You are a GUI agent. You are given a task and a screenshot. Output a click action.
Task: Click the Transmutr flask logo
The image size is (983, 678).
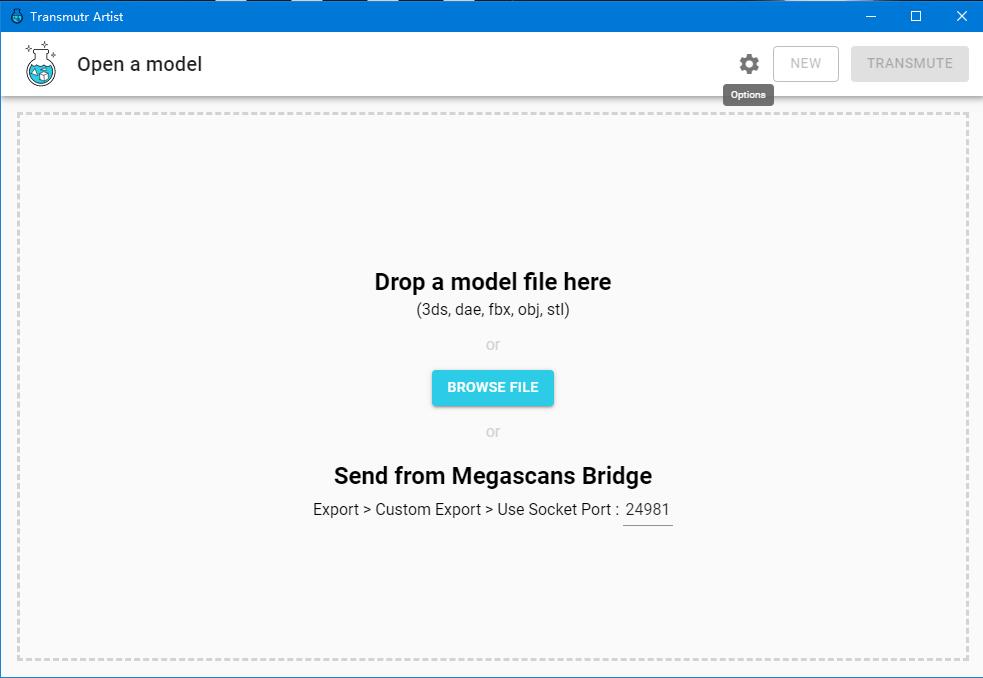[x=41, y=64]
